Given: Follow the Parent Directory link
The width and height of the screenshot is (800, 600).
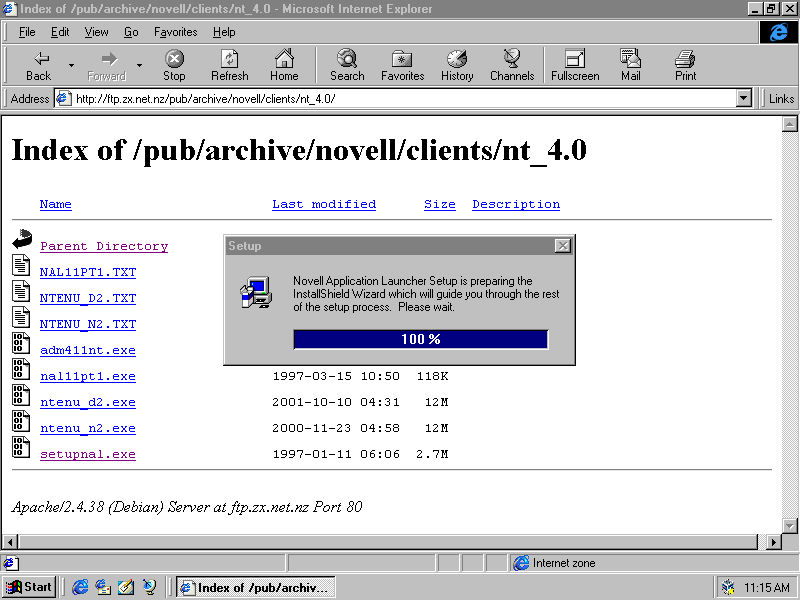Looking at the screenshot, I should tap(104, 246).
